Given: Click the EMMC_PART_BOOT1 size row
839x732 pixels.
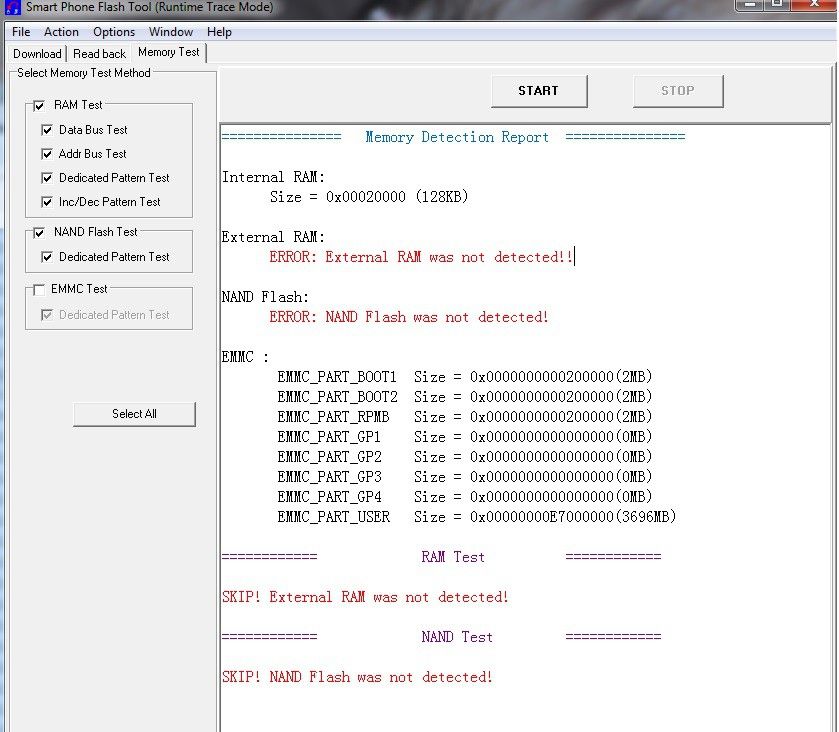Looking at the screenshot, I should tap(464, 377).
